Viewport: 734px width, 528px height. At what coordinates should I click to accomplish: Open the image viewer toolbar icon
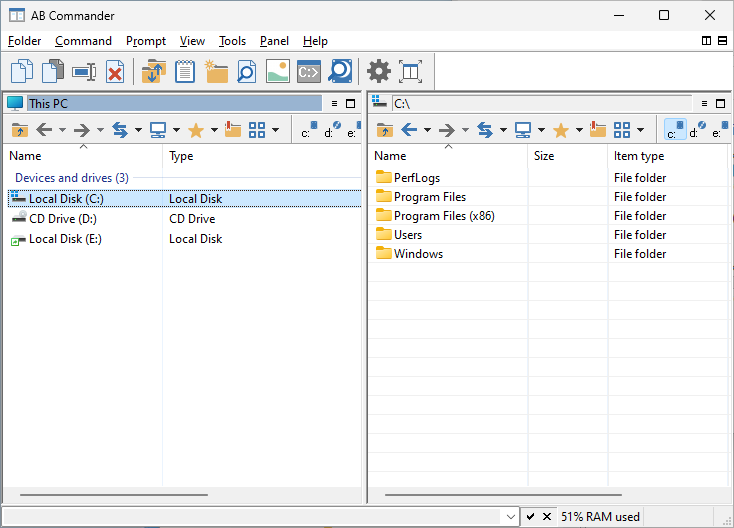point(278,72)
